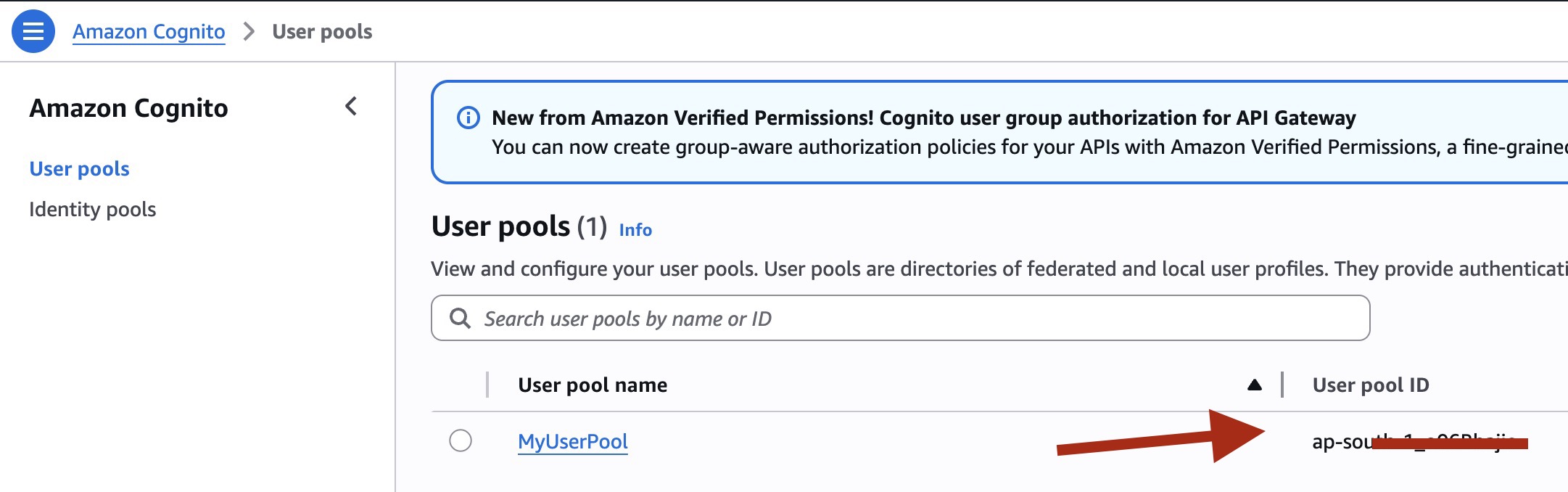Select User pools in the sidebar
This screenshot has width=1568, height=492.
79,168
